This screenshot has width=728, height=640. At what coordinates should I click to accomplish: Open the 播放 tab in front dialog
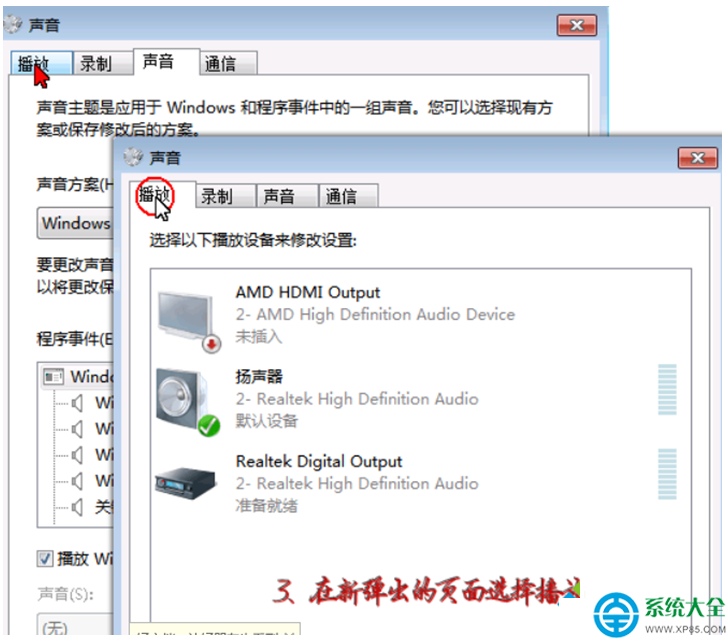[162, 195]
